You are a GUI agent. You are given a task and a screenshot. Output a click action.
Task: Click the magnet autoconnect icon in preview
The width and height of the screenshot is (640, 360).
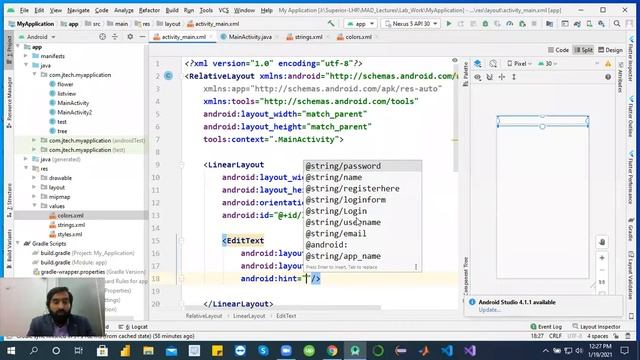[489, 77]
